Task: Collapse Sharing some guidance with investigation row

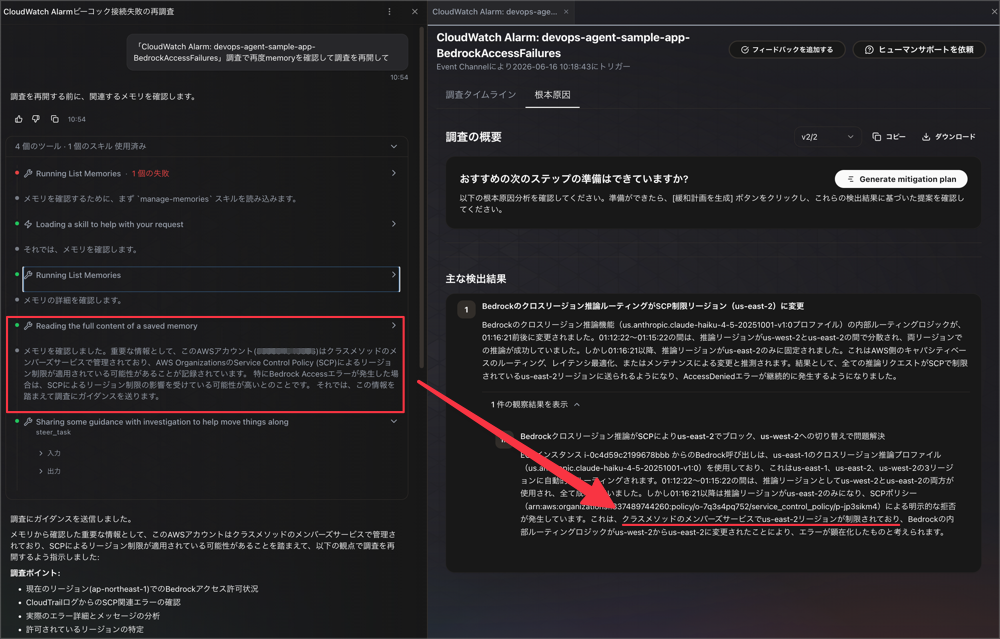Action: (x=393, y=422)
